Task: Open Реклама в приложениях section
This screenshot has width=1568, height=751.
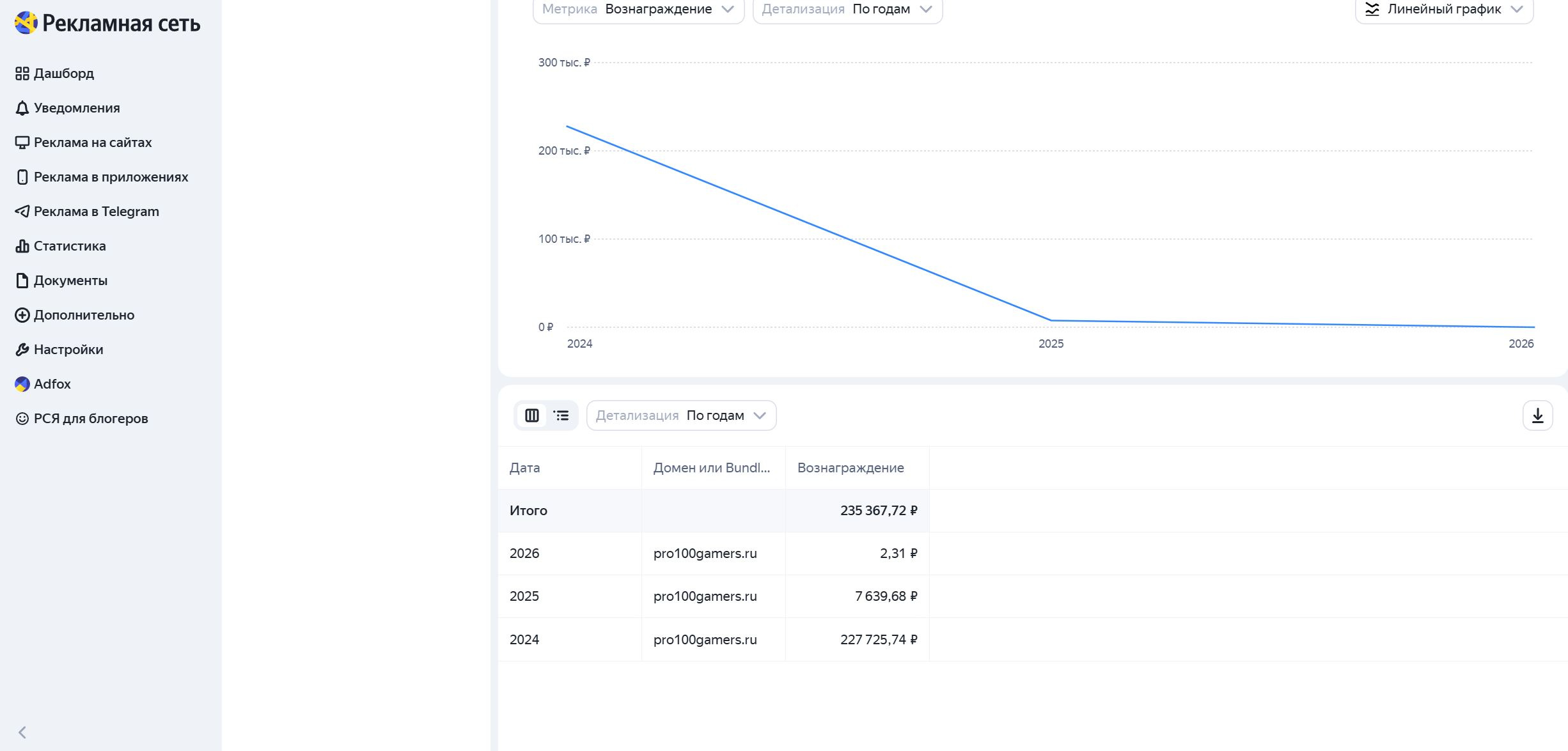Action: click(111, 177)
